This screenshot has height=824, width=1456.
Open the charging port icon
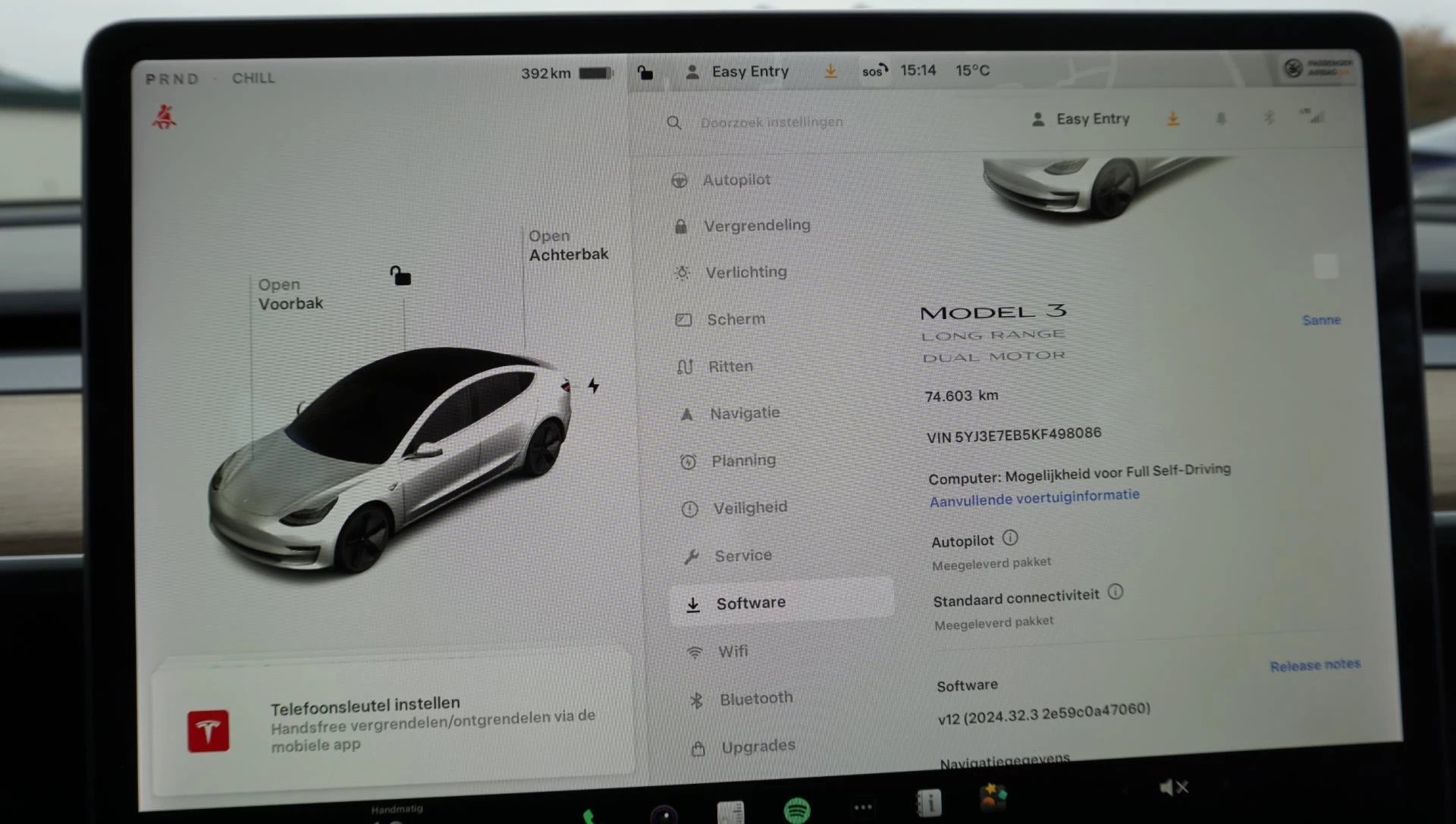tap(592, 384)
